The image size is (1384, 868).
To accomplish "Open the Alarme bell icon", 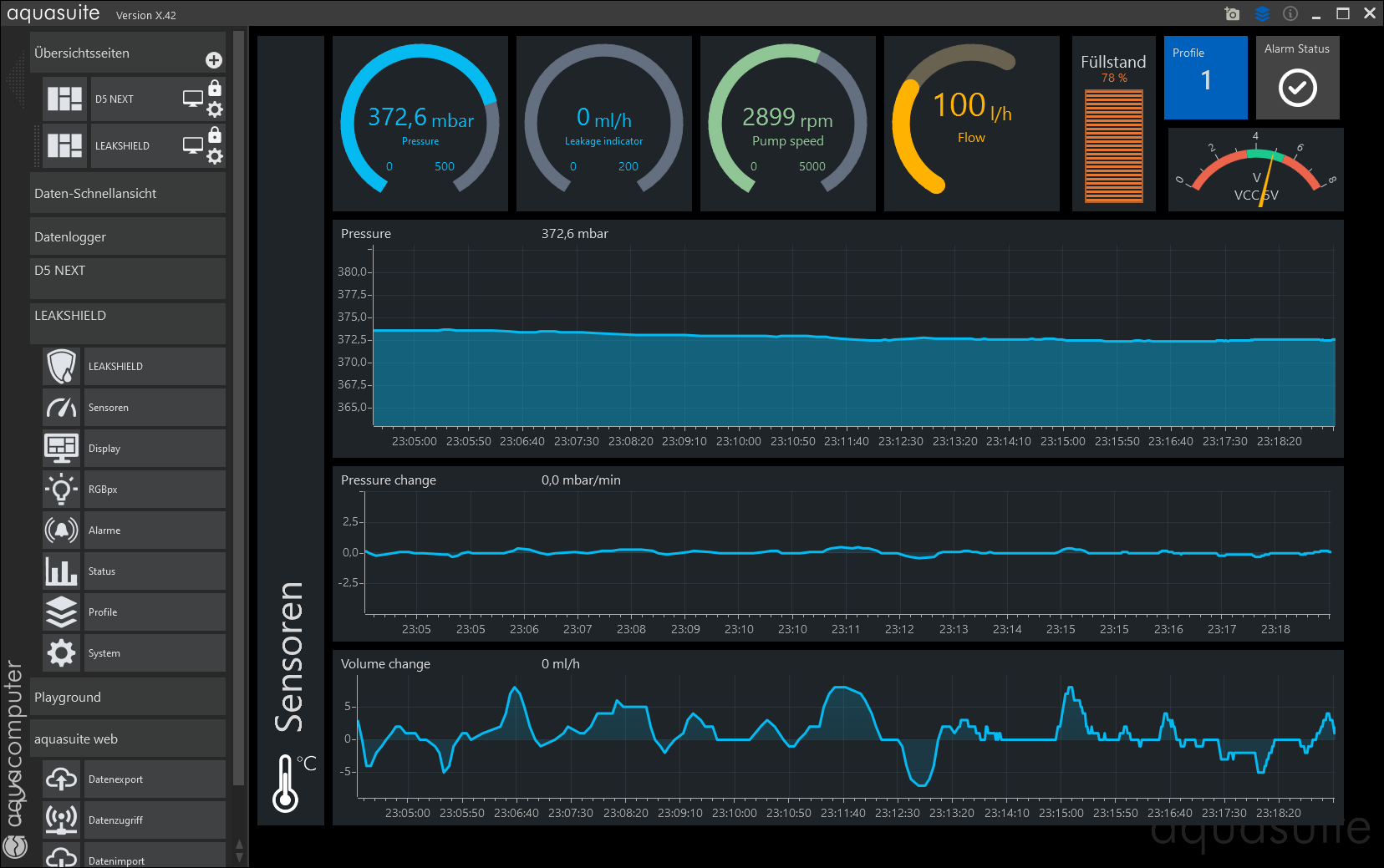I will click(62, 530).
